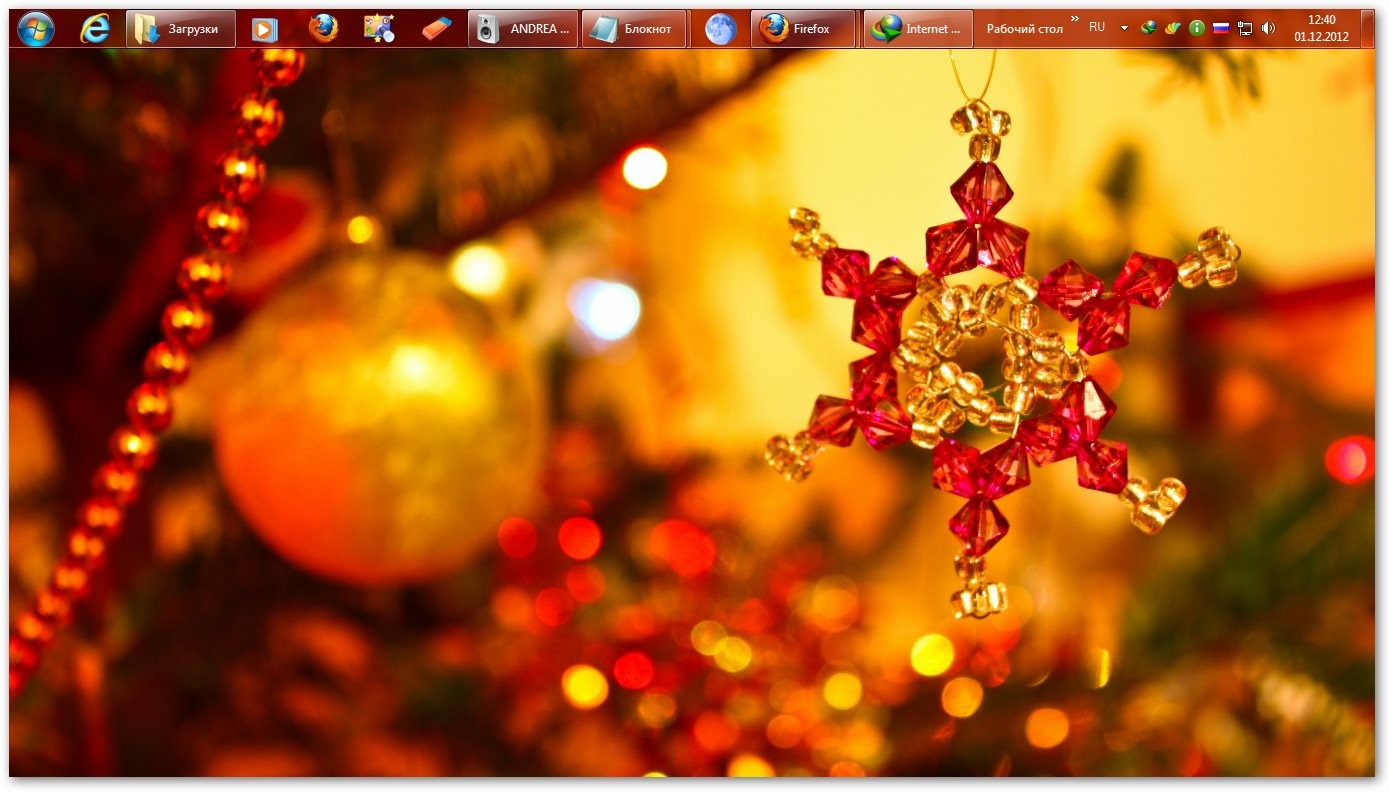The width and height of the screenshot is (1390, 792).
Task: Open the Загрузки folder taskbar button
Action: [181, 29]
